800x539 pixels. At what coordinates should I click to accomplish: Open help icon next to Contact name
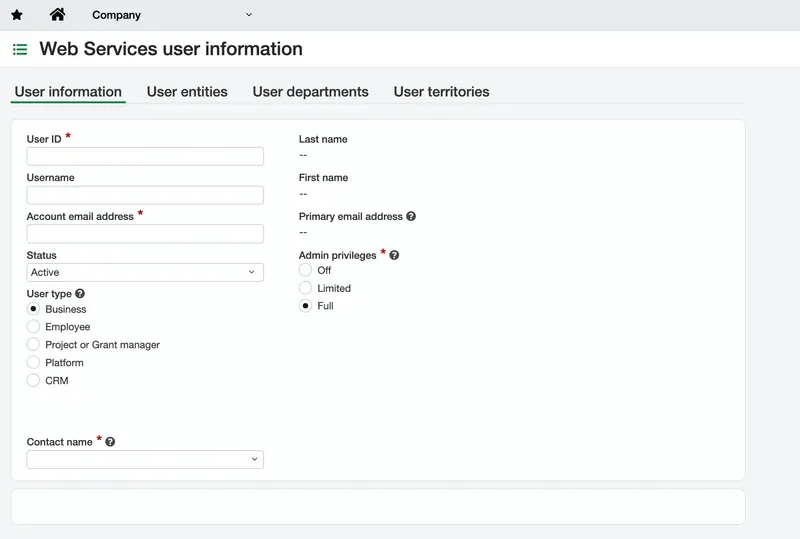pos(110,442)
